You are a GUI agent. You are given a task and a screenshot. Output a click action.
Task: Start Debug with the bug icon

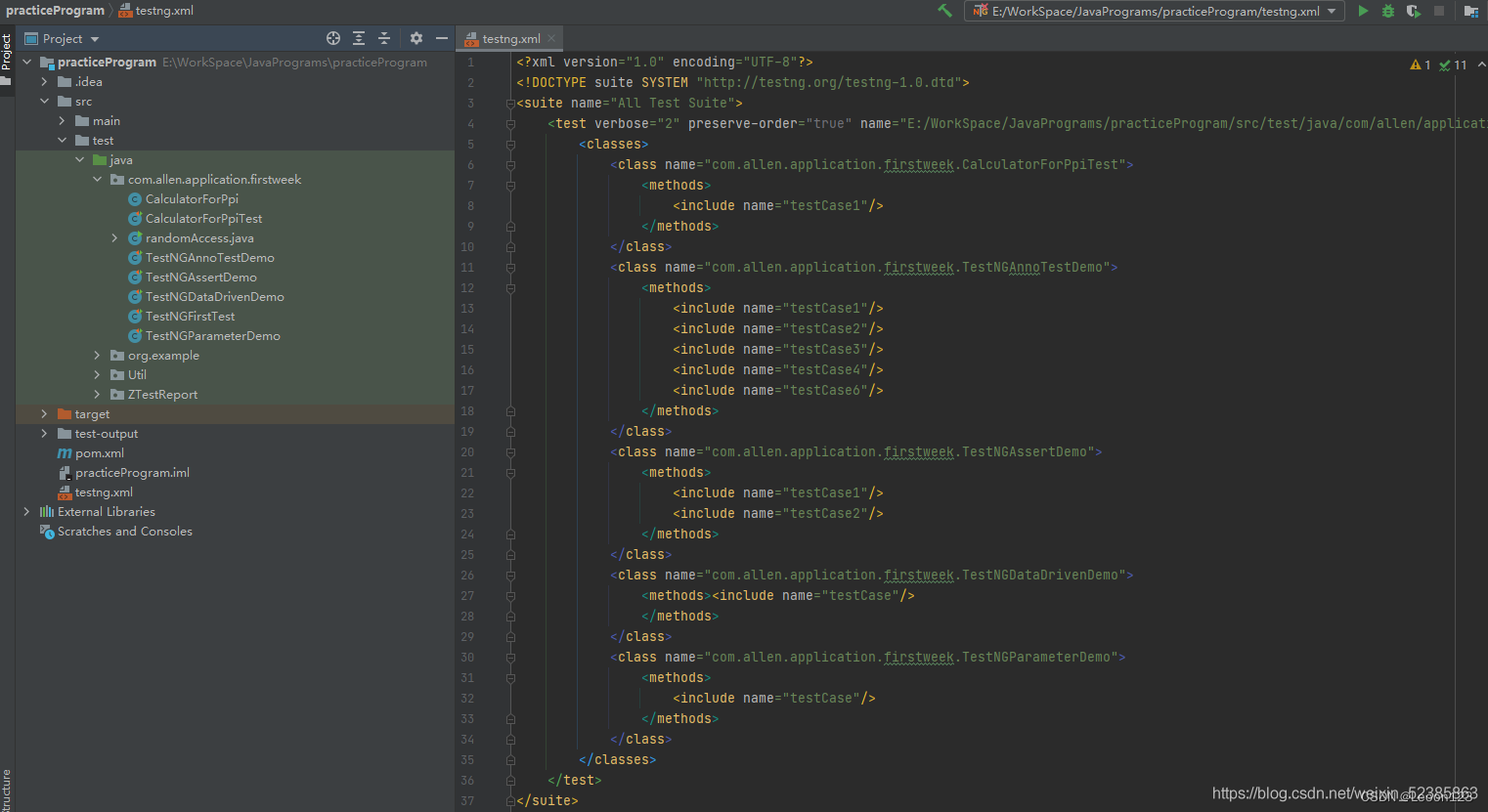(1388, 11)
